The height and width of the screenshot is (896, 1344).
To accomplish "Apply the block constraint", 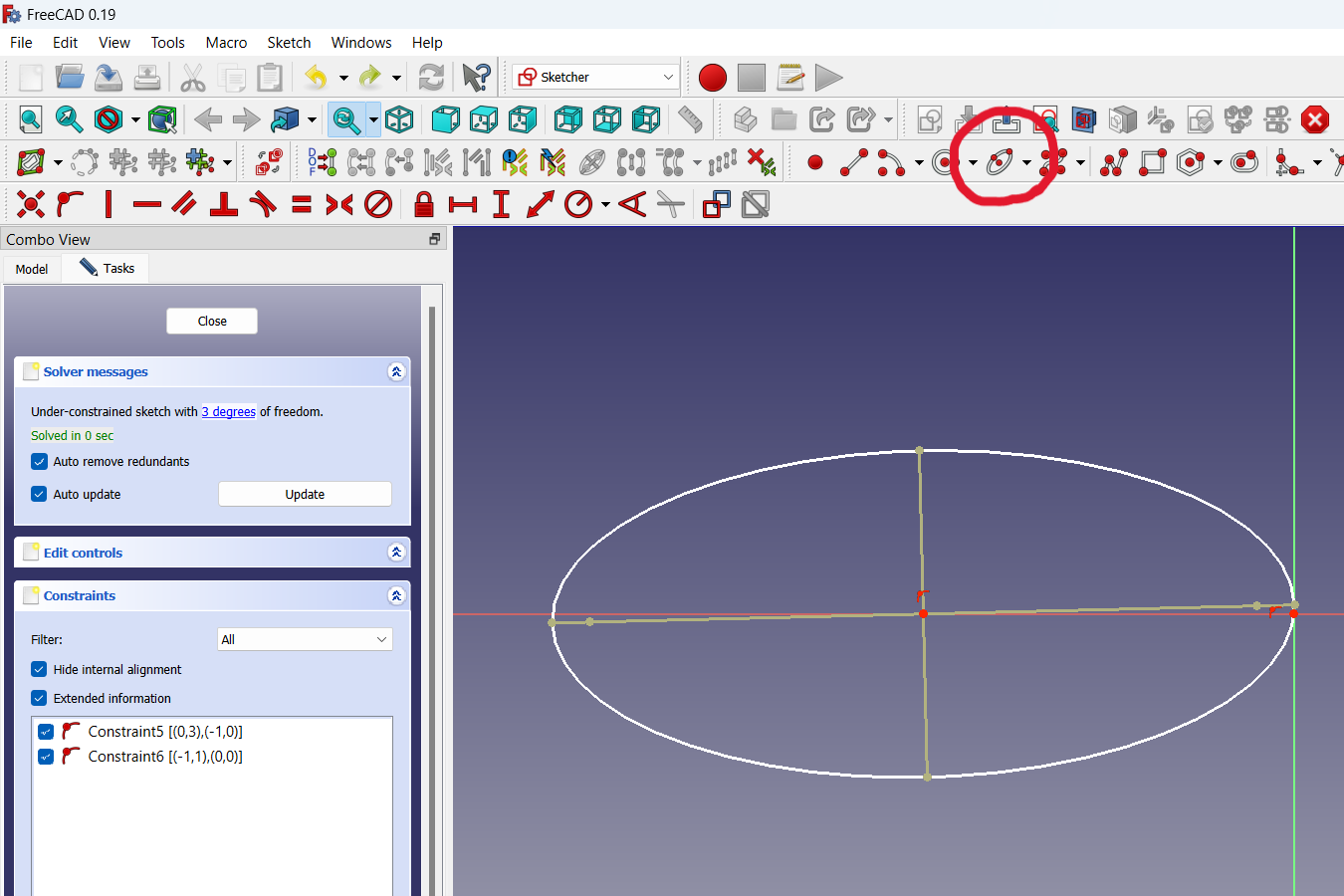I will point(378,205).
